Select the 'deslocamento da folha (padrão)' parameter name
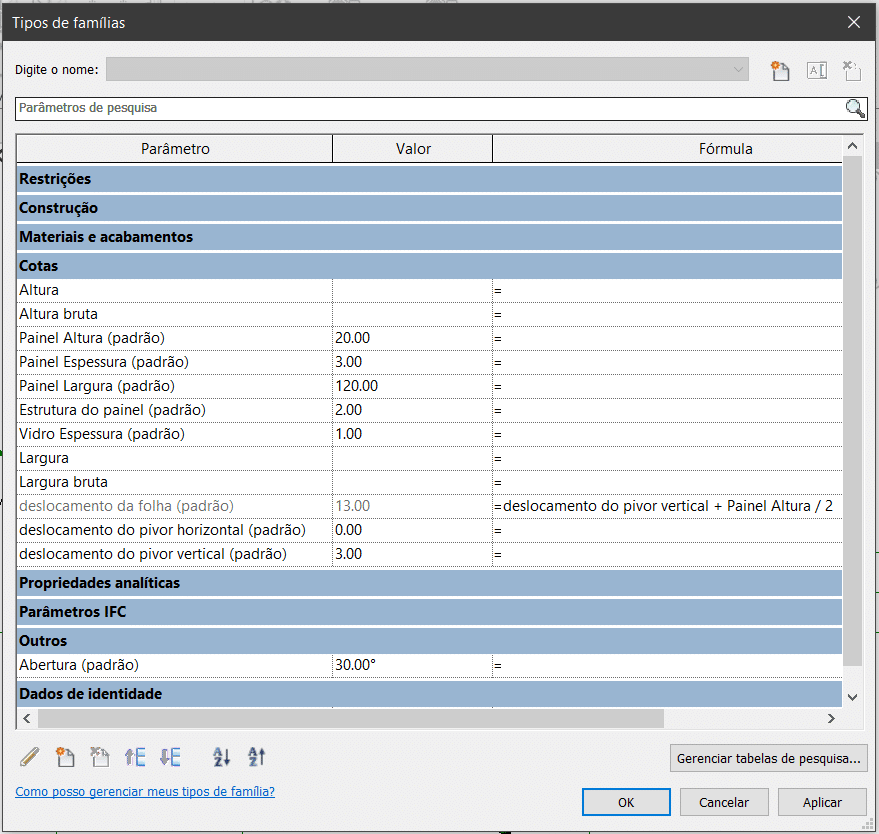This screenshot has height=834, width=879. 126,506
